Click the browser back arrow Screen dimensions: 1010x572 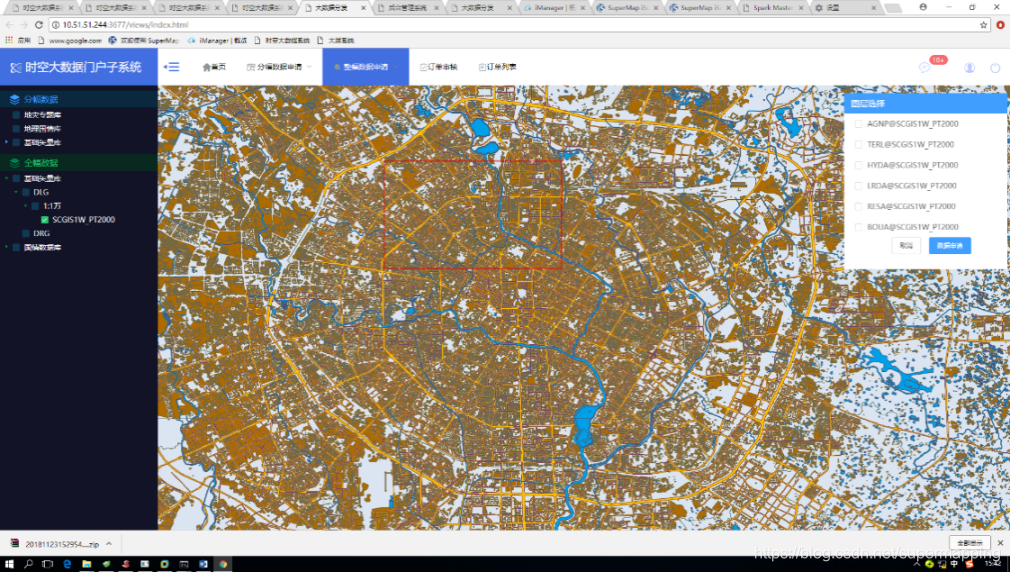coord(9,24)
